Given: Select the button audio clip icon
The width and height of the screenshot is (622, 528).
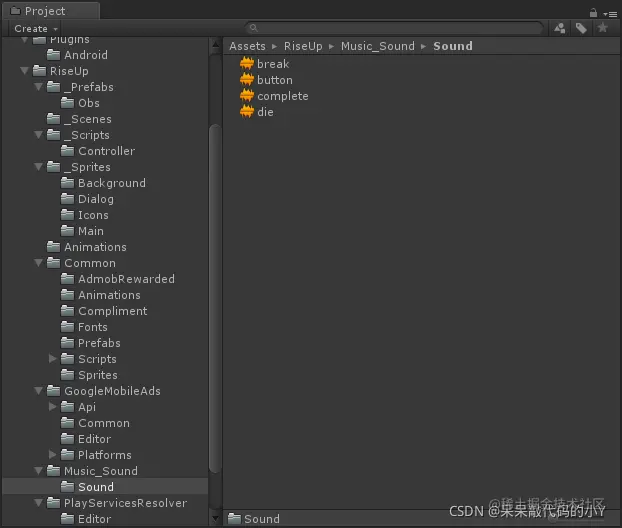Looking at the screenshot, I should [x=247, y=80].
